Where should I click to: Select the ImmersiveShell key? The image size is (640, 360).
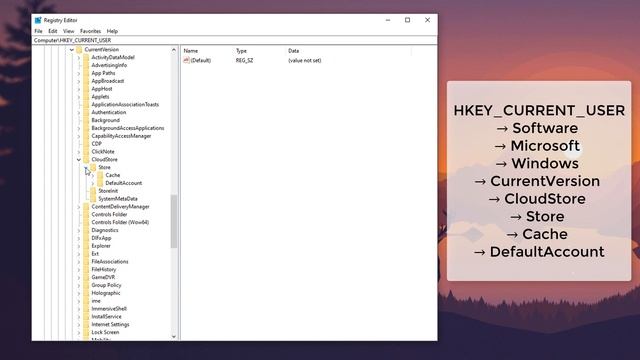click(x=109, y=309)
